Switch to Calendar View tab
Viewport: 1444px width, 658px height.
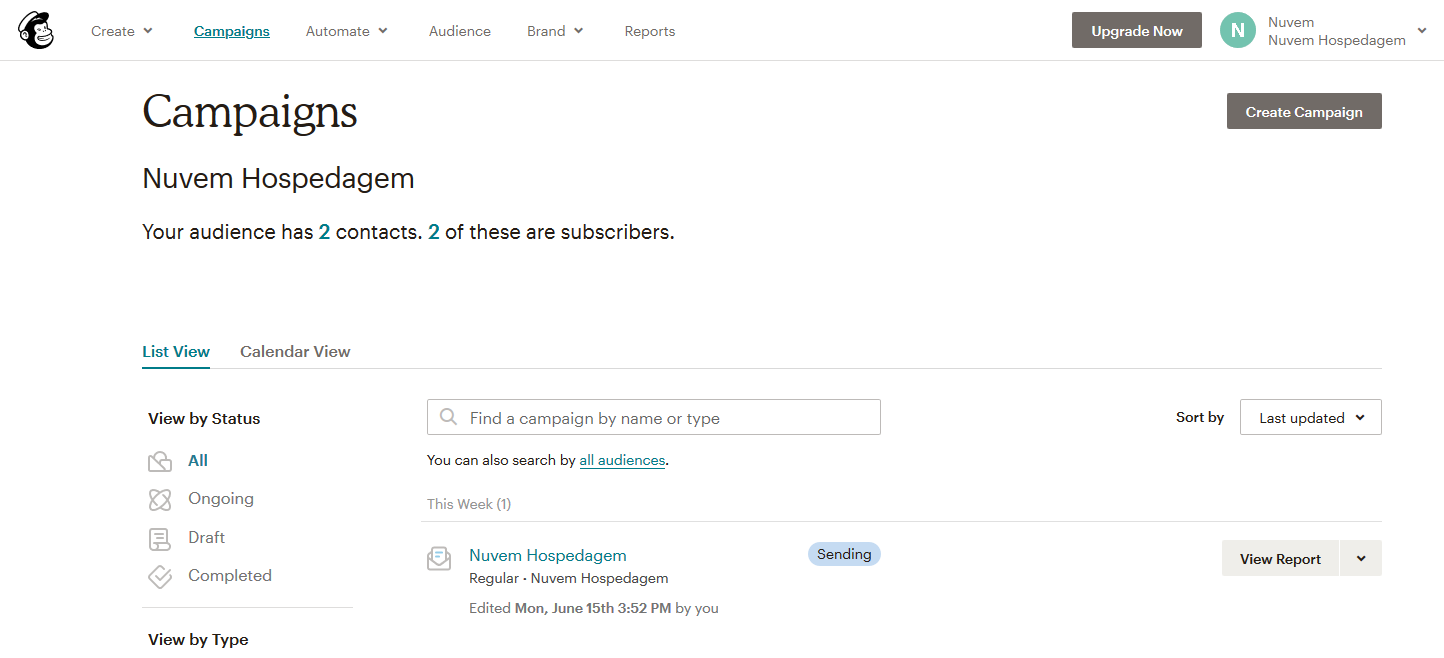click(295, 352)
